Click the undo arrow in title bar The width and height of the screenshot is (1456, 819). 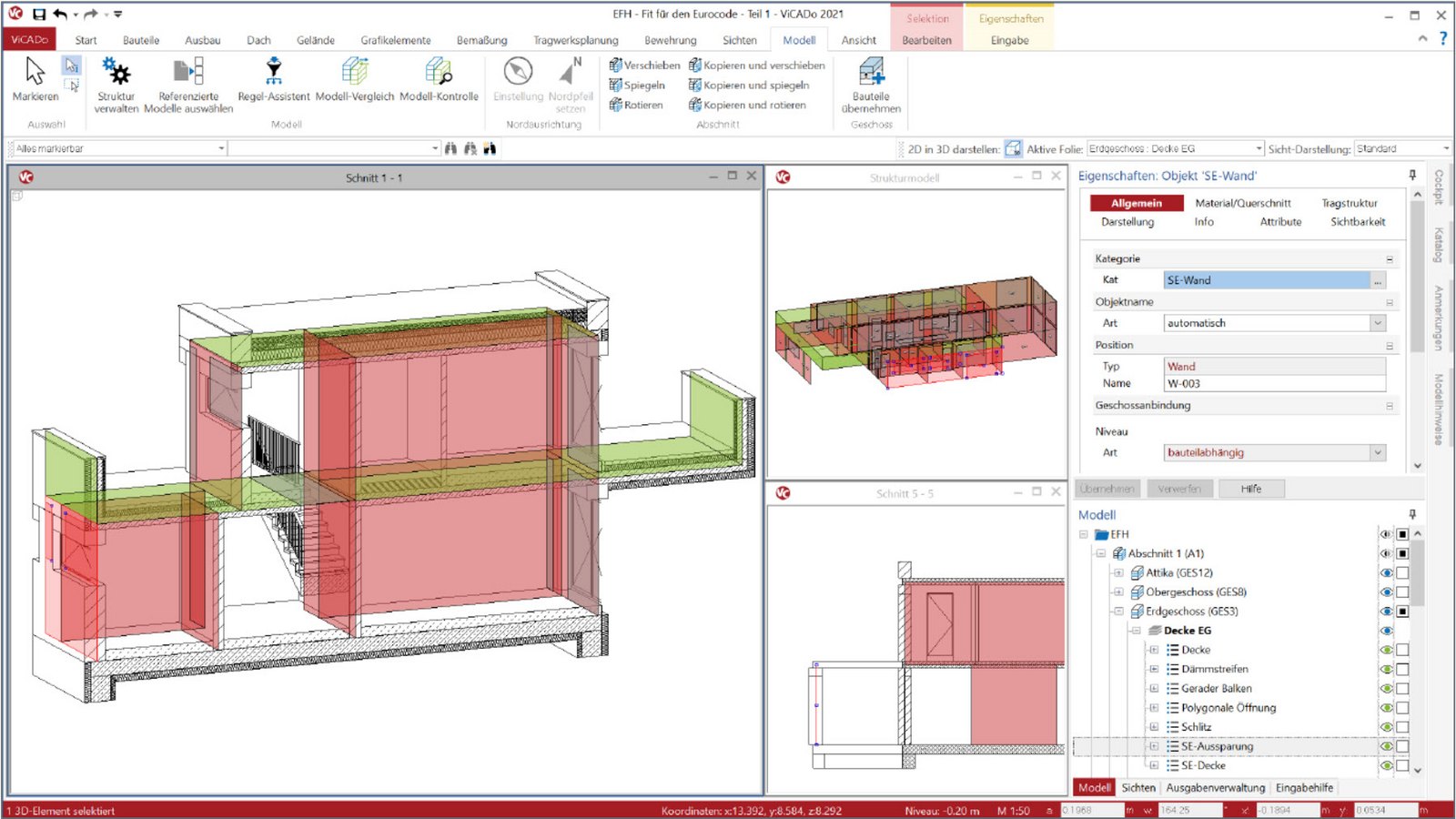point(60,15)
